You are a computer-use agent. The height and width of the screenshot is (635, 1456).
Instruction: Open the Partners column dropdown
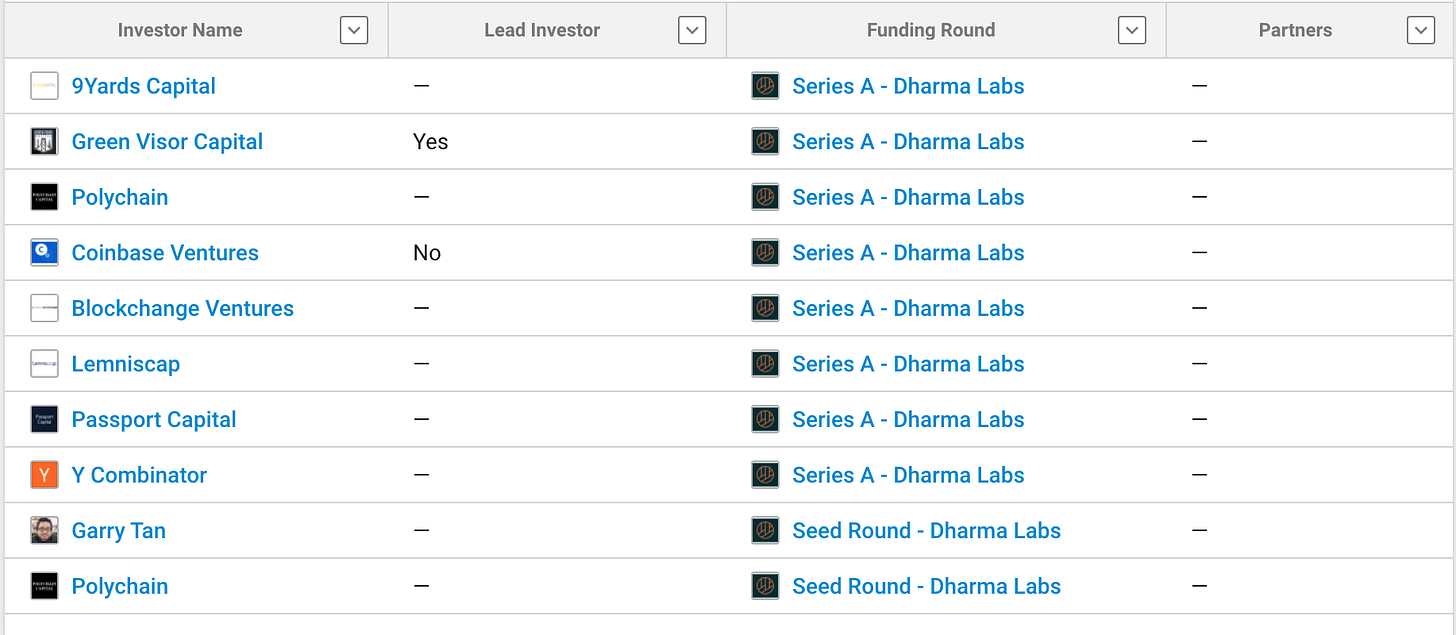click(1421, 31)
